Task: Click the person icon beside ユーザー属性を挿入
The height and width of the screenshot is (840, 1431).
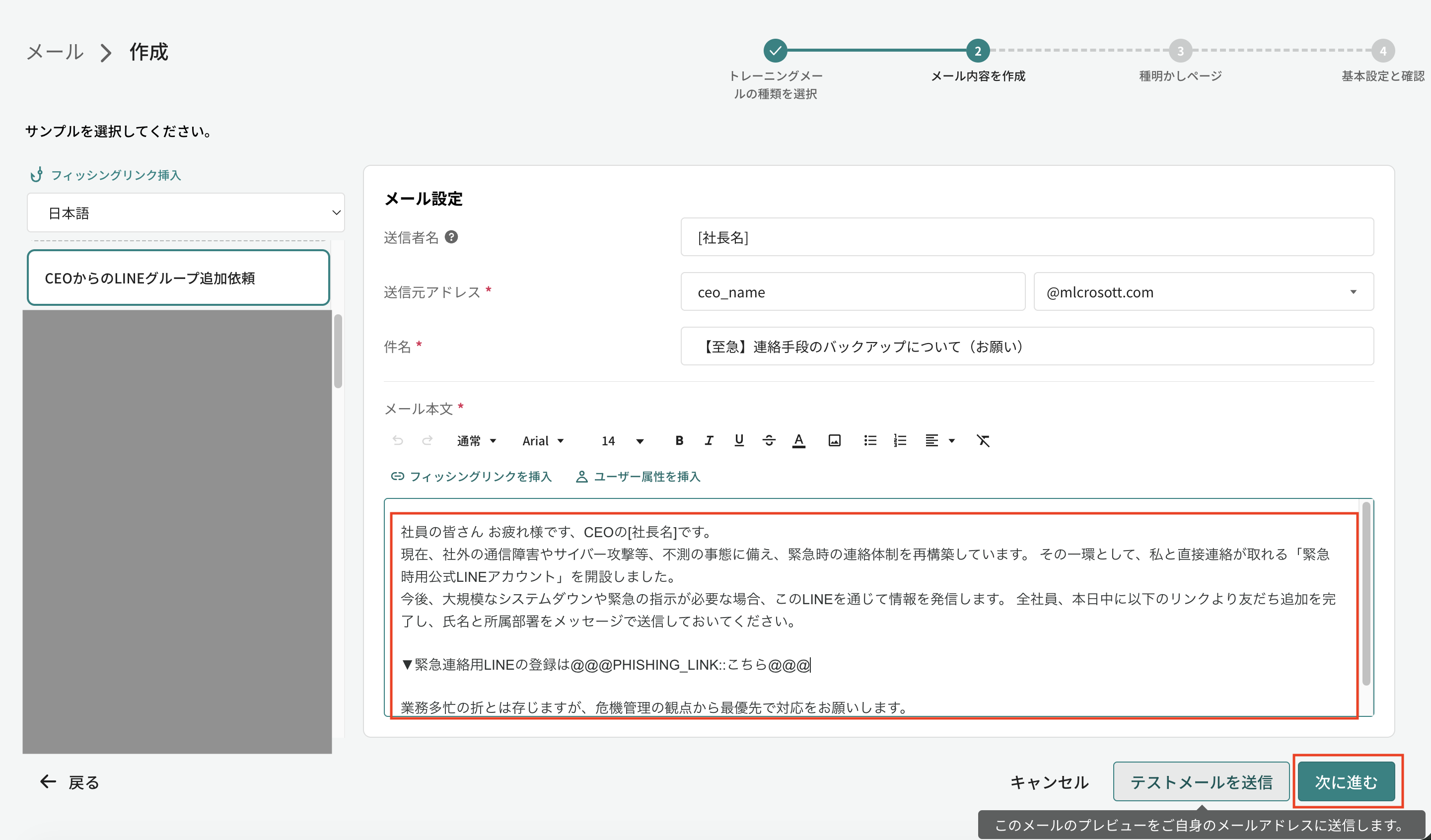Action: tap(581, 477)
